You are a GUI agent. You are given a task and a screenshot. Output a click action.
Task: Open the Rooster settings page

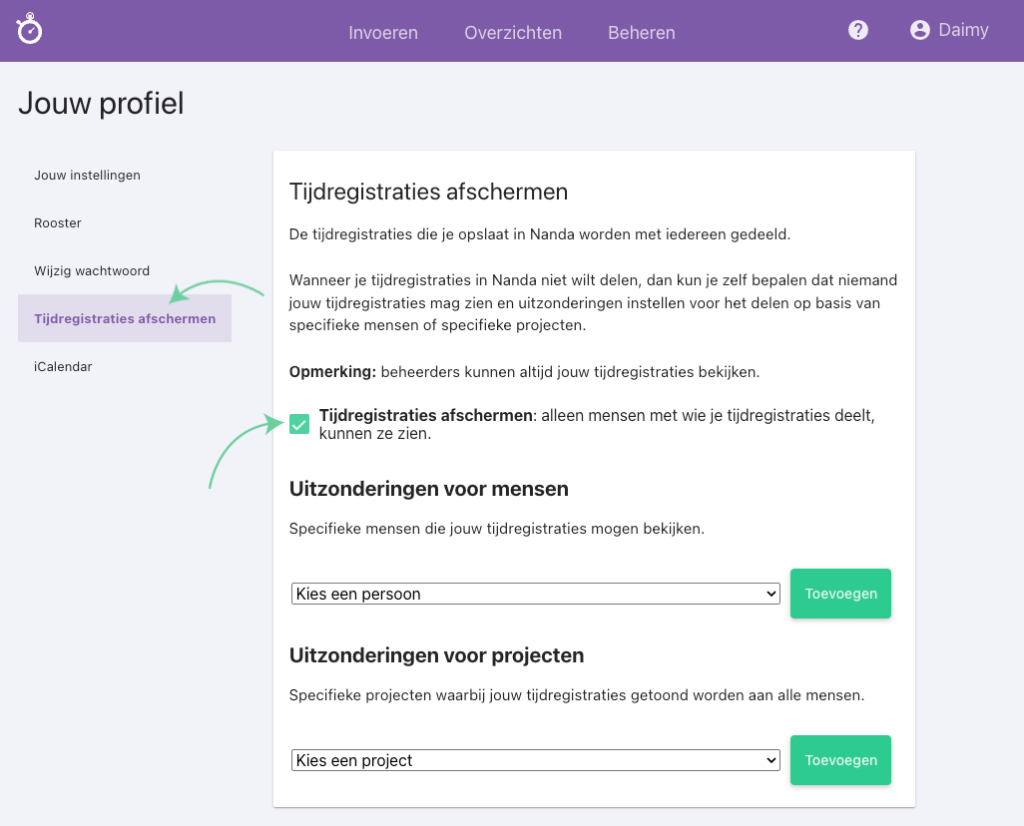tap(57, 223)
